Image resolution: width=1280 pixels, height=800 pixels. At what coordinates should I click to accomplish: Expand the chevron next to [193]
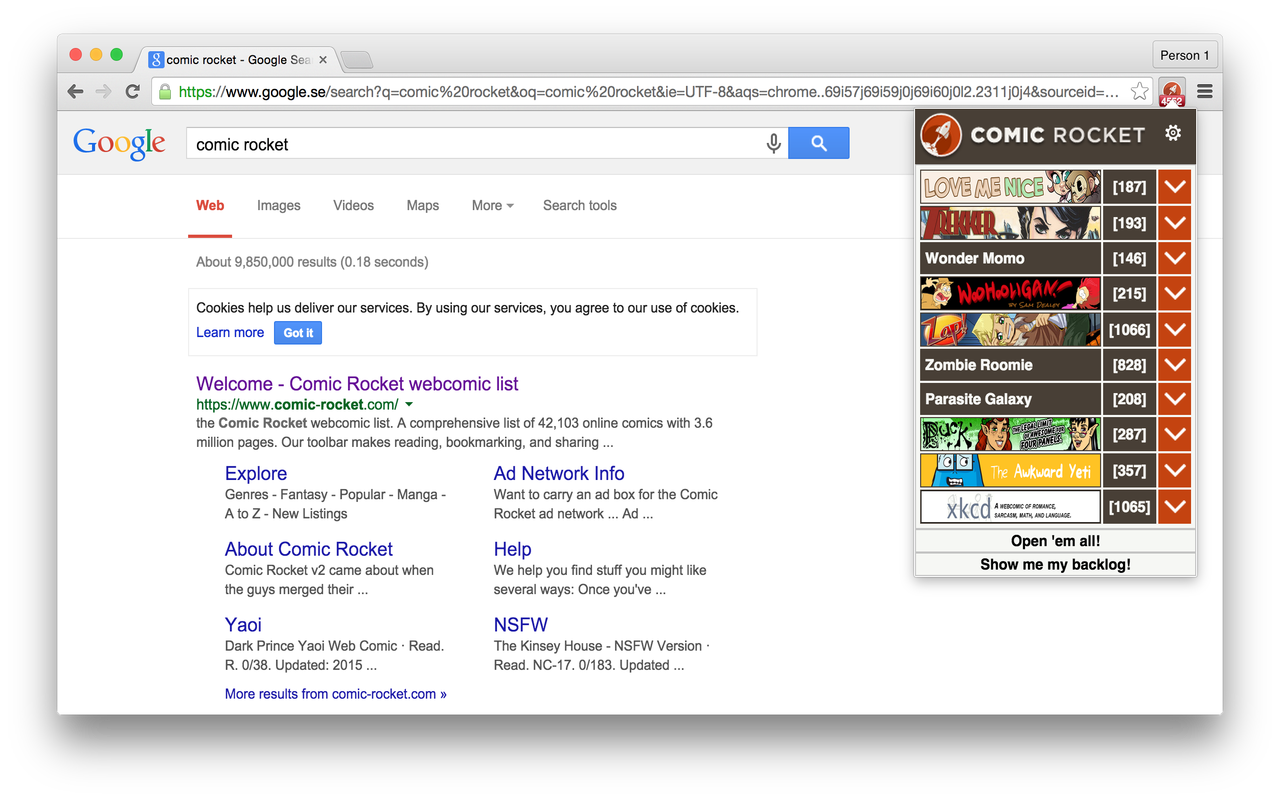click(1175, 223)
